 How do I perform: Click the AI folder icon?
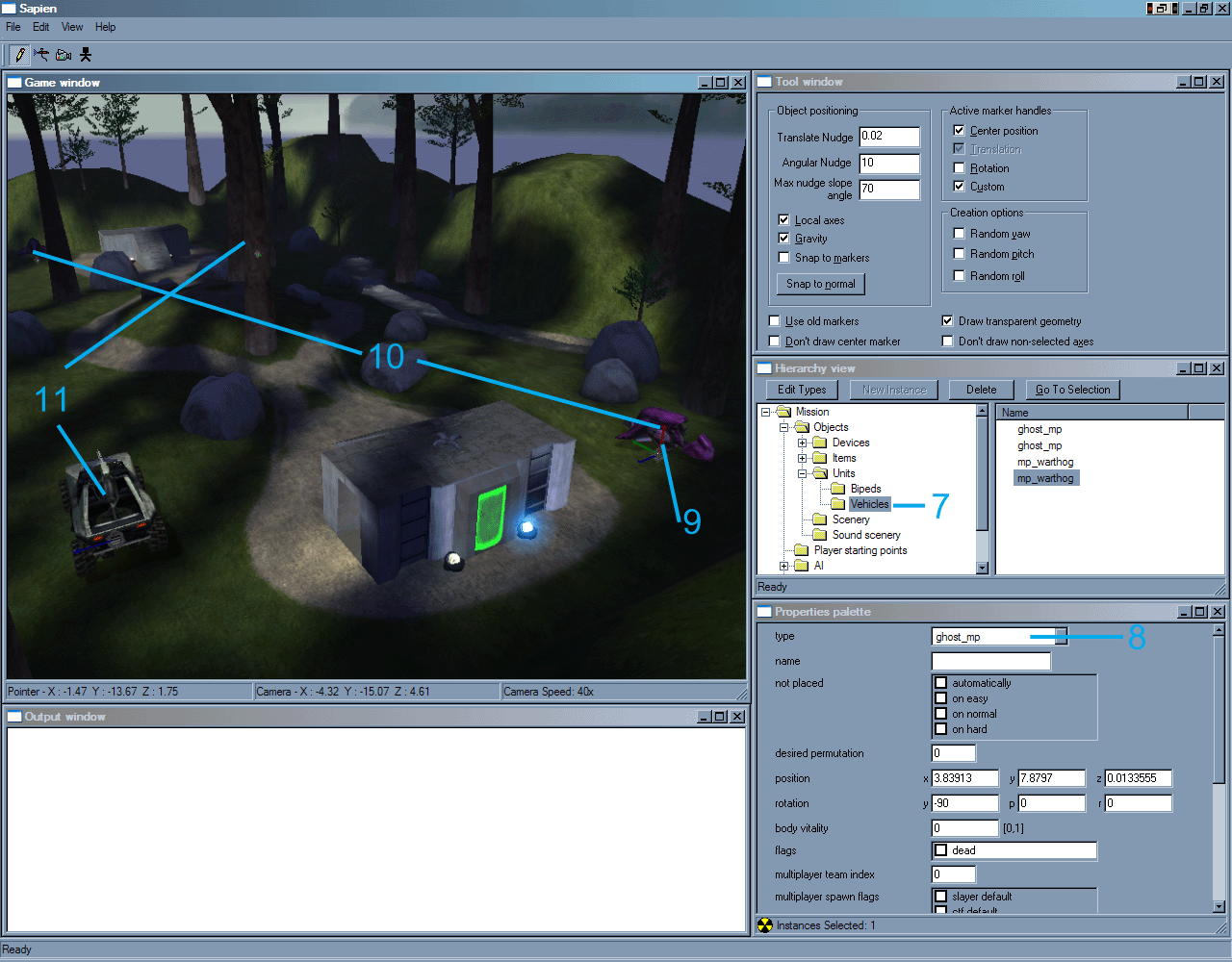click(802, 566)
